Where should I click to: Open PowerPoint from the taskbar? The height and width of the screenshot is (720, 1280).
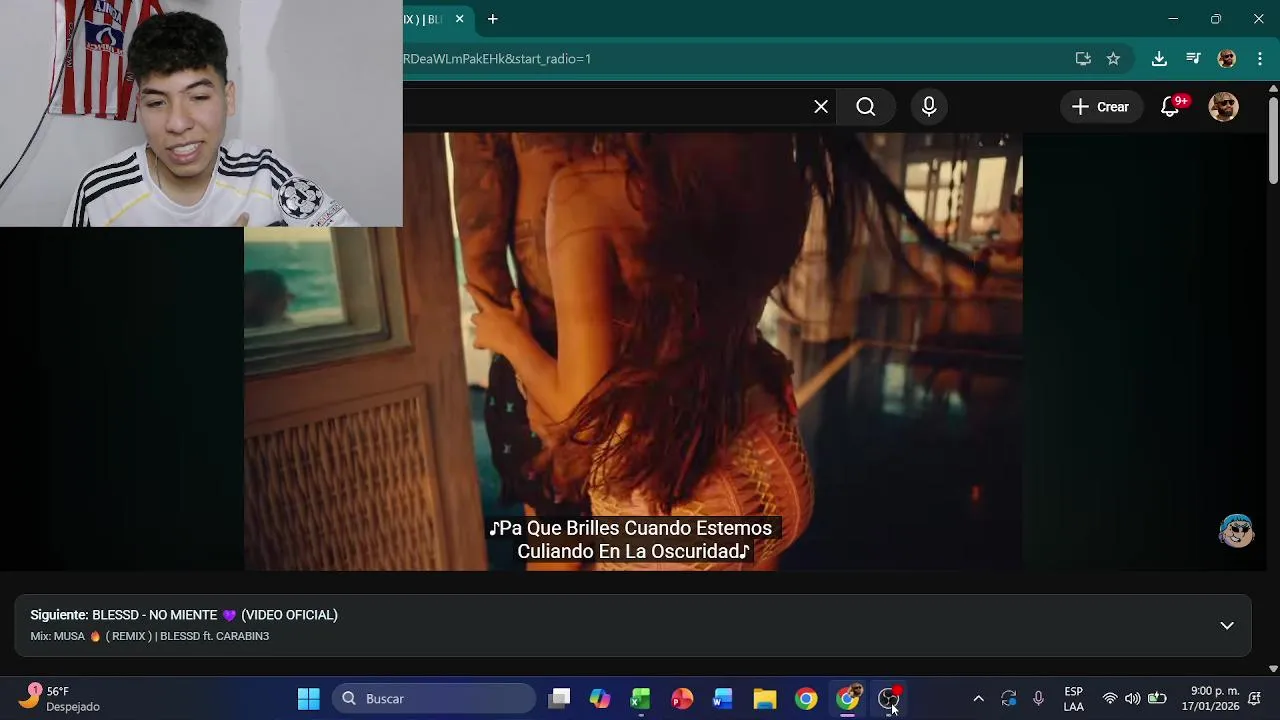682,699
